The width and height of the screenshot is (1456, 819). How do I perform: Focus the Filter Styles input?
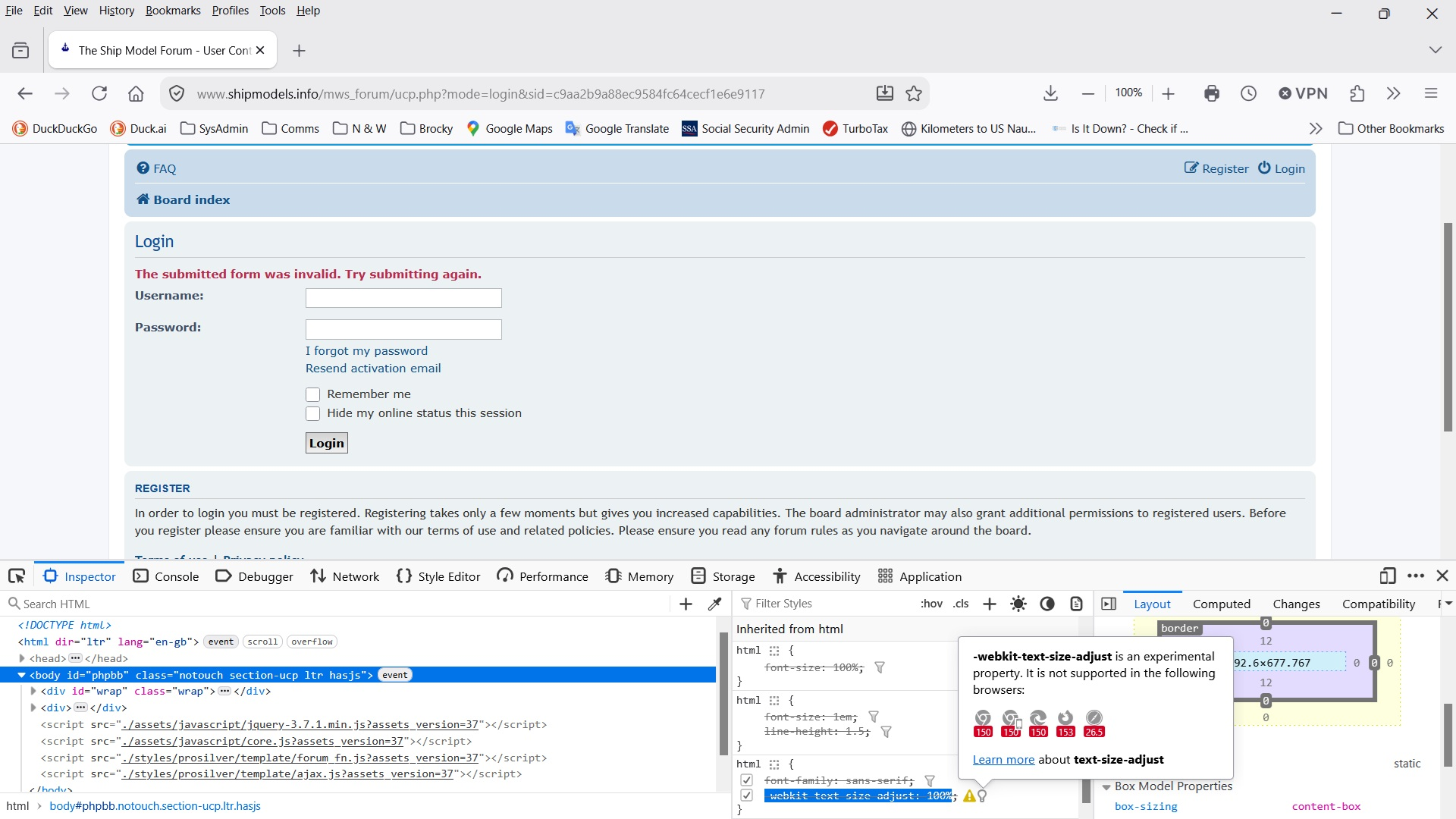[827, 604]
